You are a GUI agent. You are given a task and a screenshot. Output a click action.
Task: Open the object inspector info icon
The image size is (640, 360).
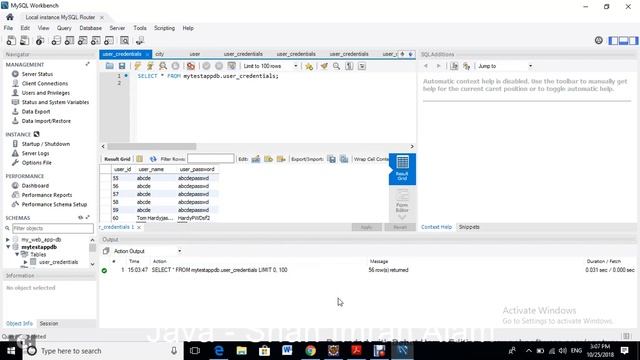(x=40, y=40)
